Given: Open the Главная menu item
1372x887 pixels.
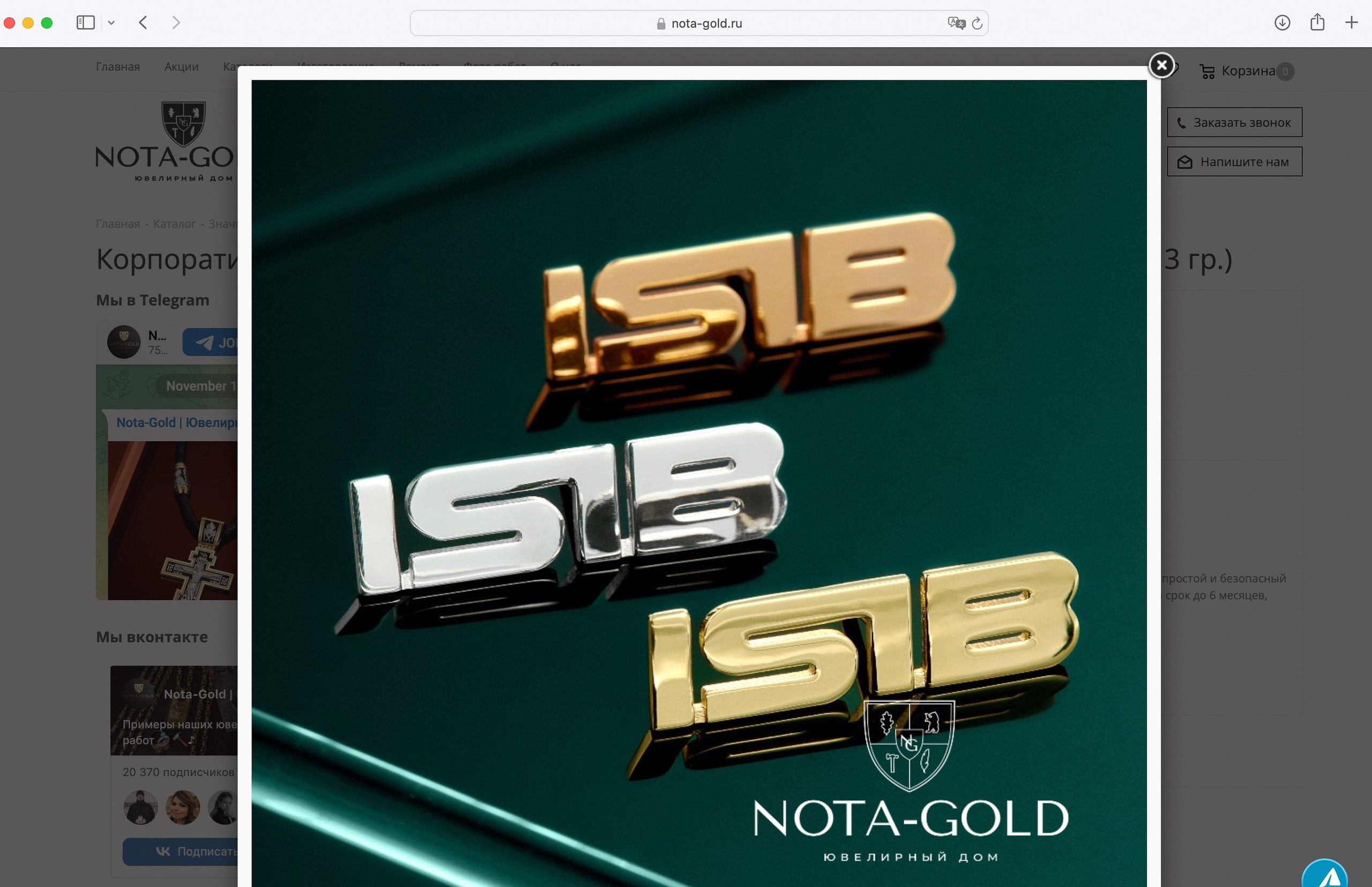Looking at the screenshot, I should tap(117, 67).
